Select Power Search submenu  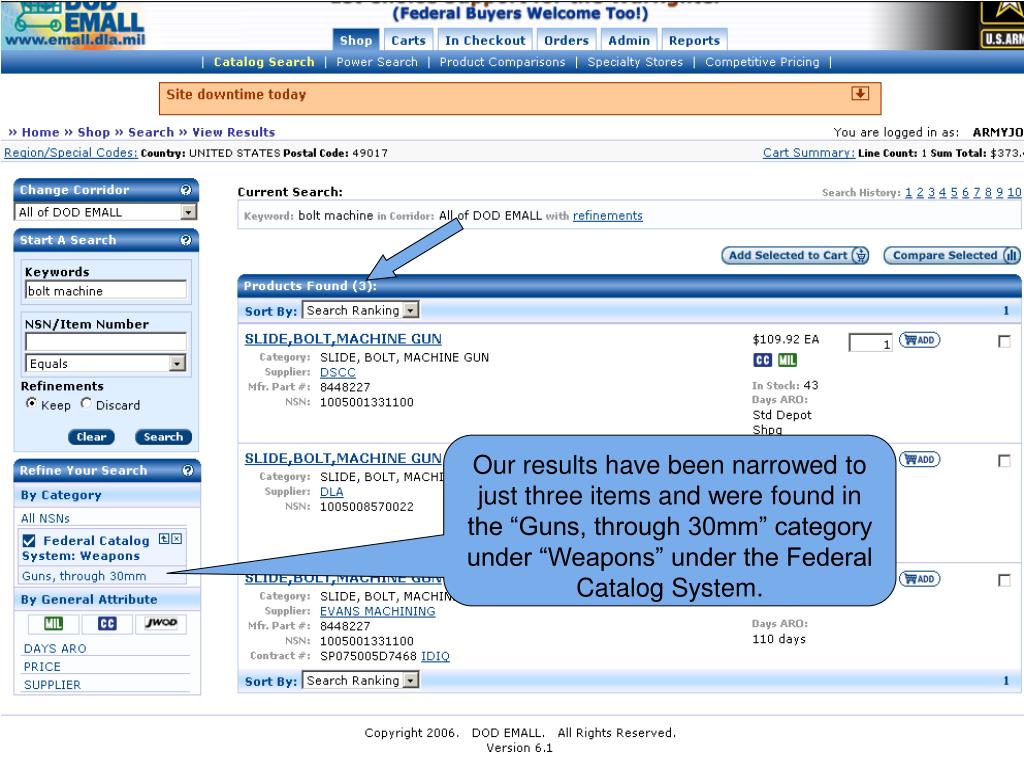pyautogui.click(x=377, y=62)
